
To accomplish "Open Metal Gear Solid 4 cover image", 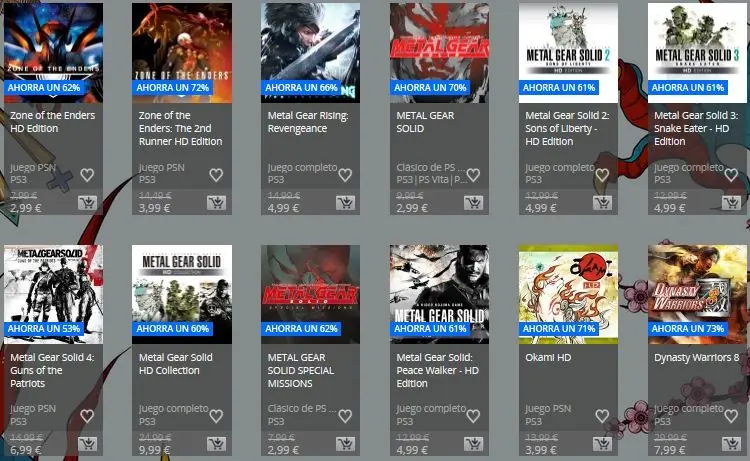I will 54,295.
